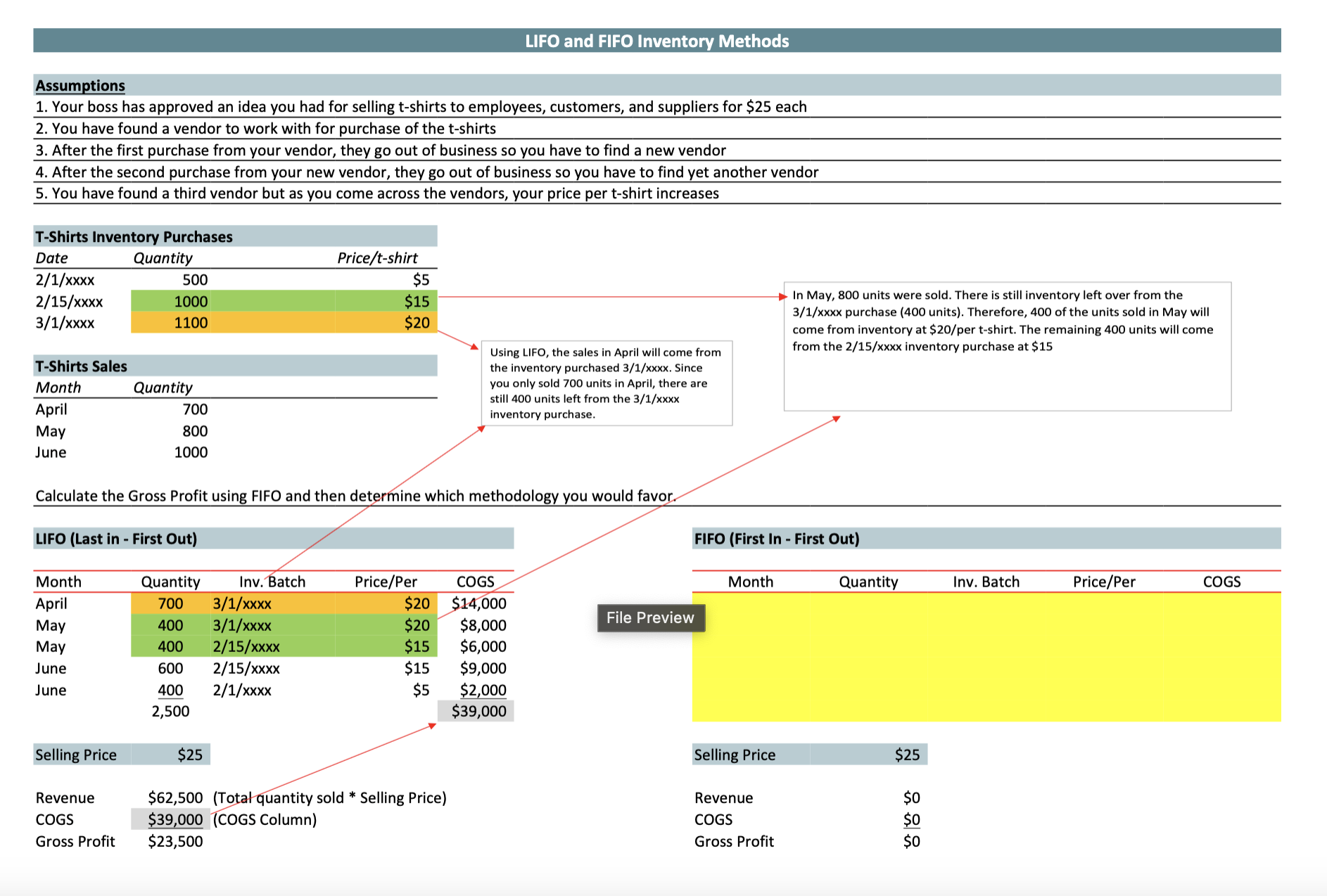Viewport: 1327px width, 896px height.
Task: Click inside the yellow FIFO entry area
Action: 985,657
